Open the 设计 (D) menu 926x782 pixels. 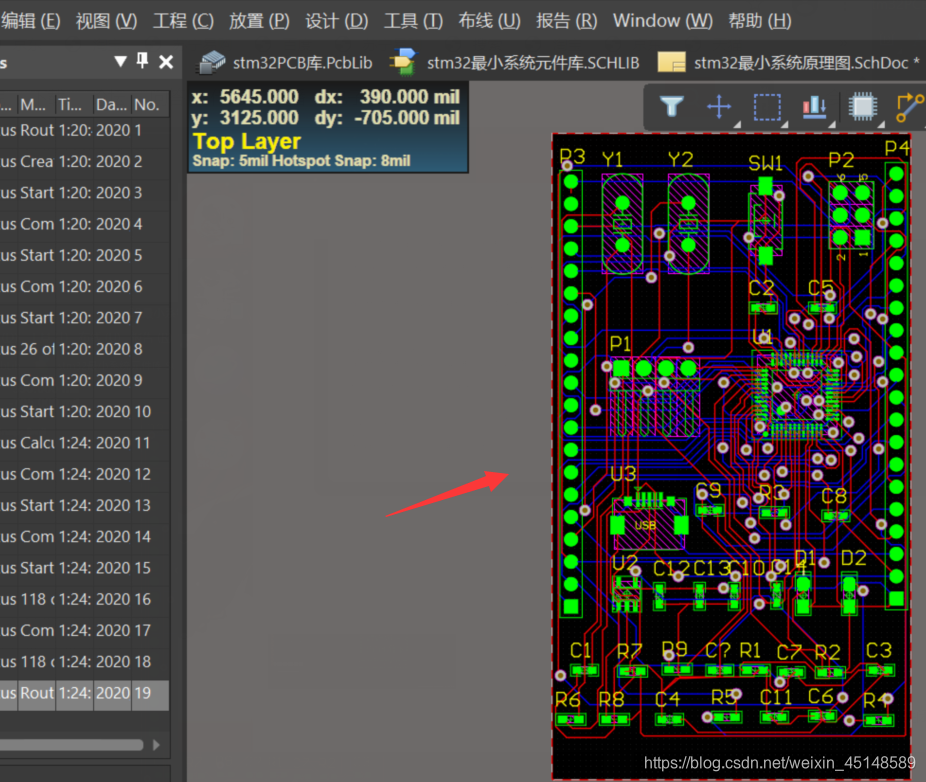coord(336,20)
